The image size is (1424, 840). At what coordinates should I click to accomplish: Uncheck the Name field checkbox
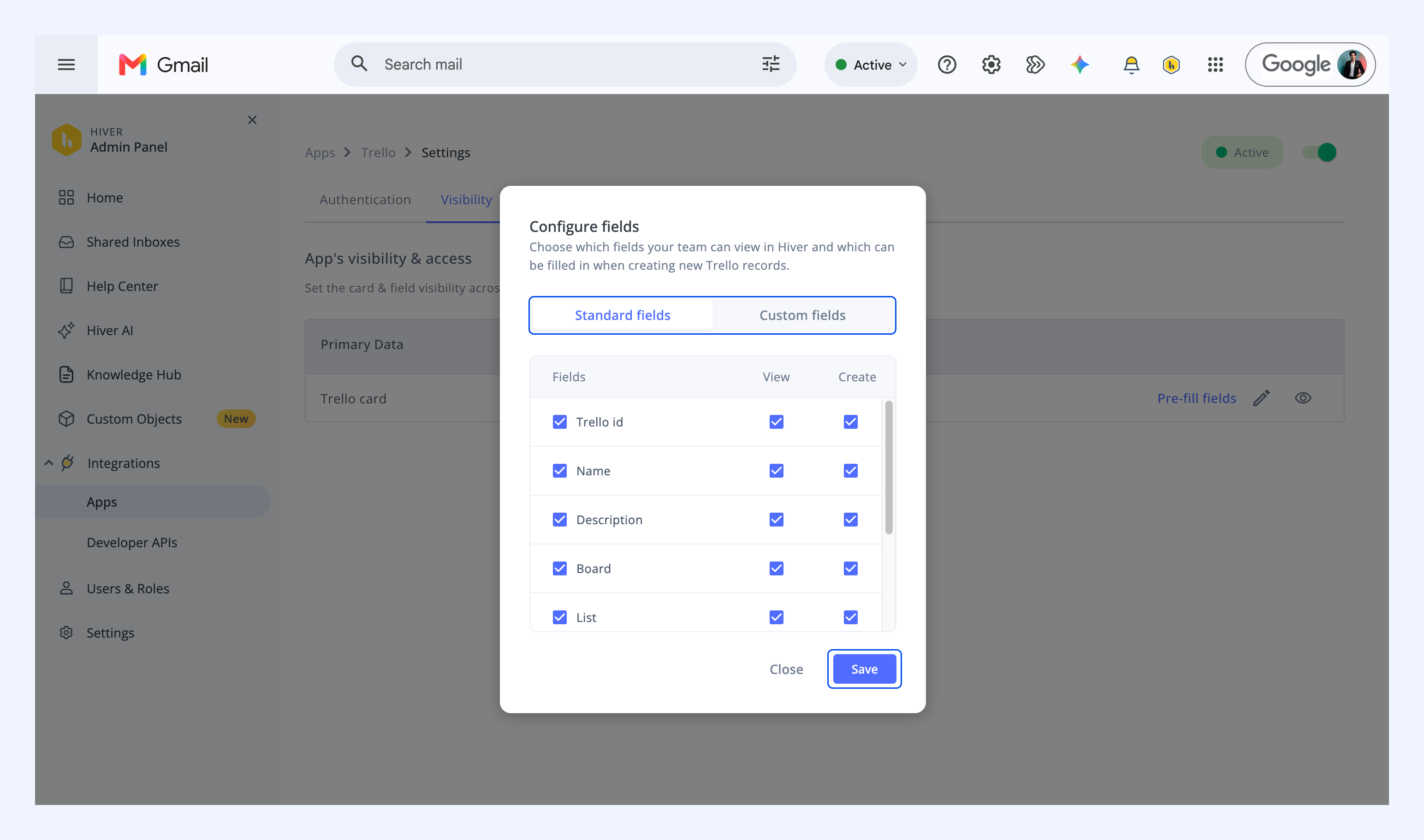[559, 470]
